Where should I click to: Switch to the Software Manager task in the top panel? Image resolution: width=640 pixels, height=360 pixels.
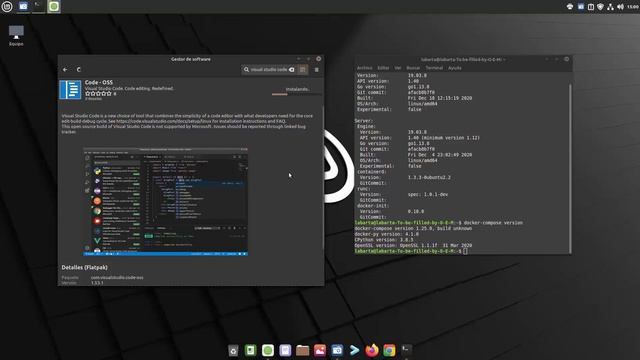coord(54,7)
